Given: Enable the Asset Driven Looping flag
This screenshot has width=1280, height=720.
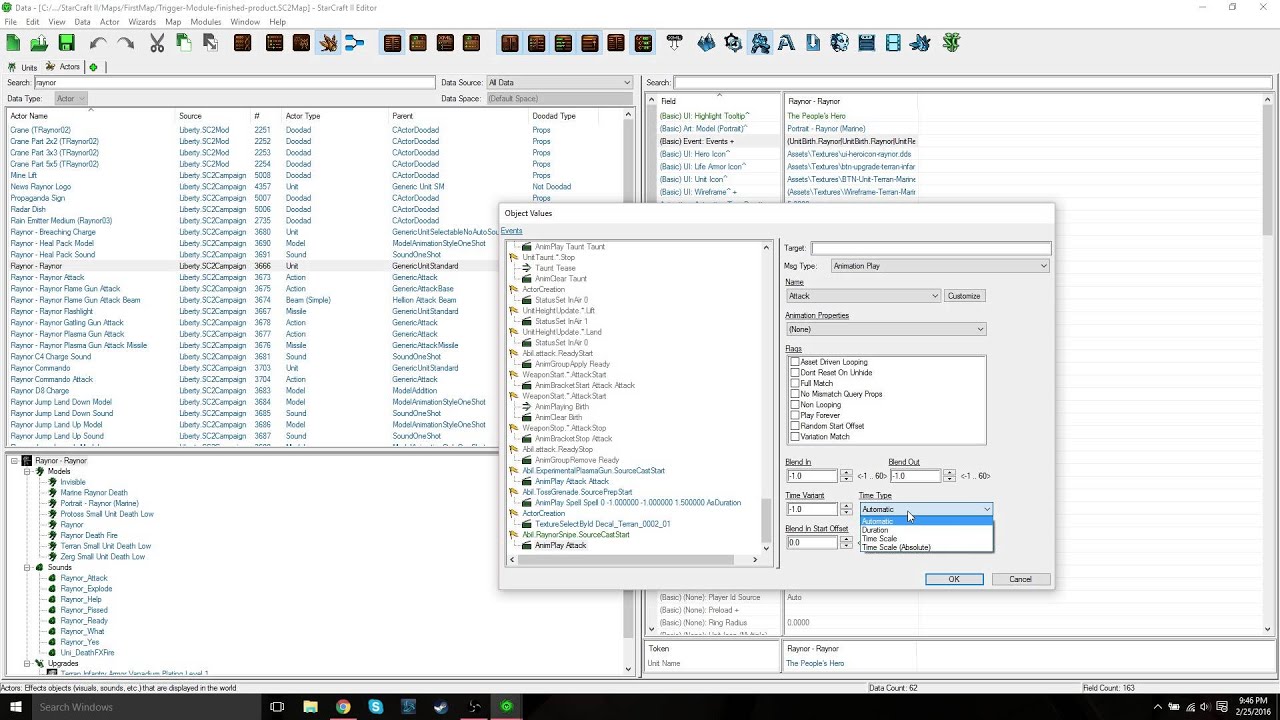Looking at the screenshot, I should click(x=795, y=362).
